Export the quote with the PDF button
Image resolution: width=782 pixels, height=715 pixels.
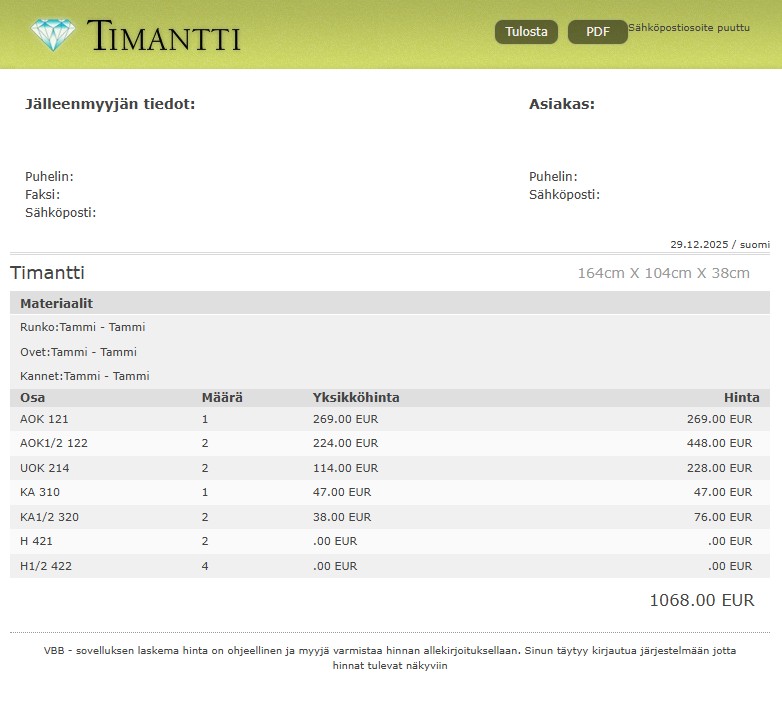click(x=597, y=32)
